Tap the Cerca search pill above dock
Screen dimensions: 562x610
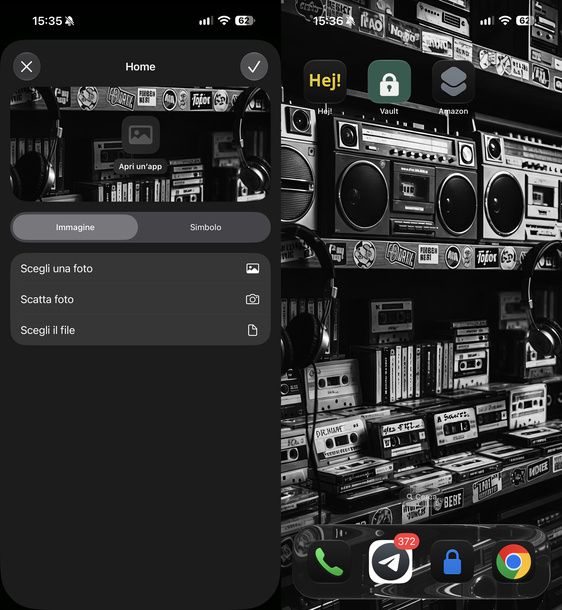click(421, 497)
